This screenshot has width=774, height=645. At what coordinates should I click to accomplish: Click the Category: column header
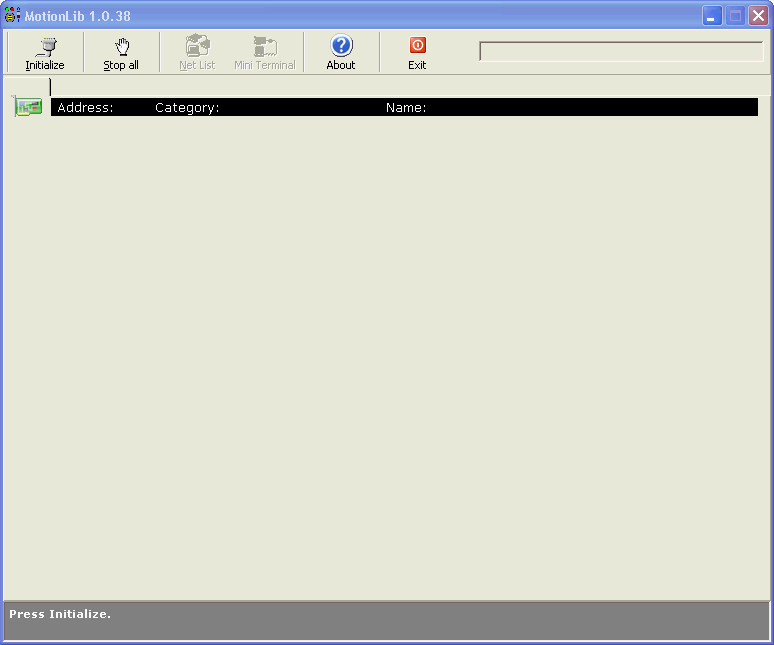pos(187,108)
